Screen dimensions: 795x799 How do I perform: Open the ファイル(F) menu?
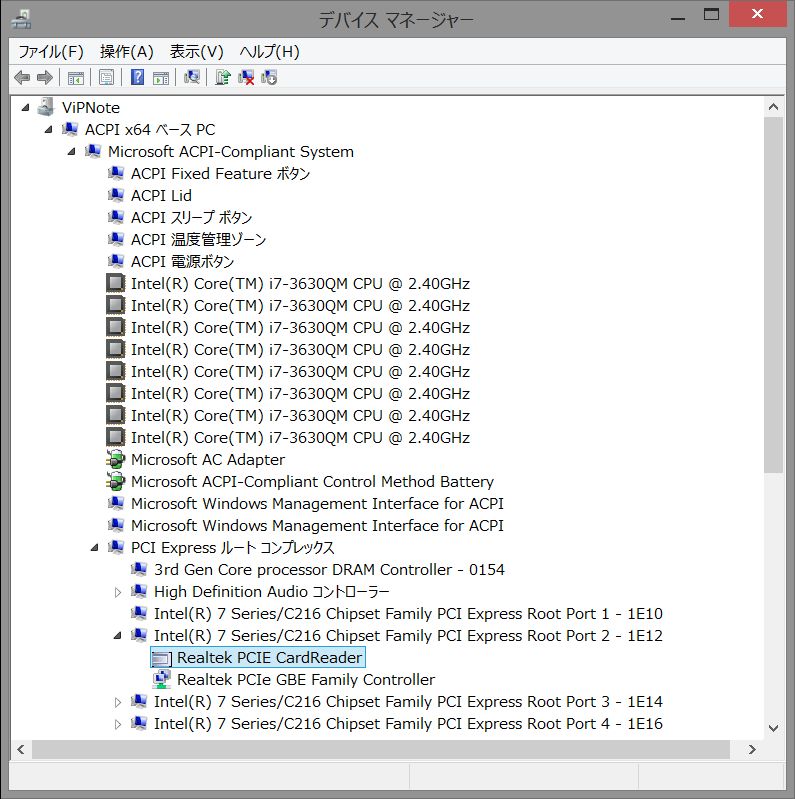[51, 51]
